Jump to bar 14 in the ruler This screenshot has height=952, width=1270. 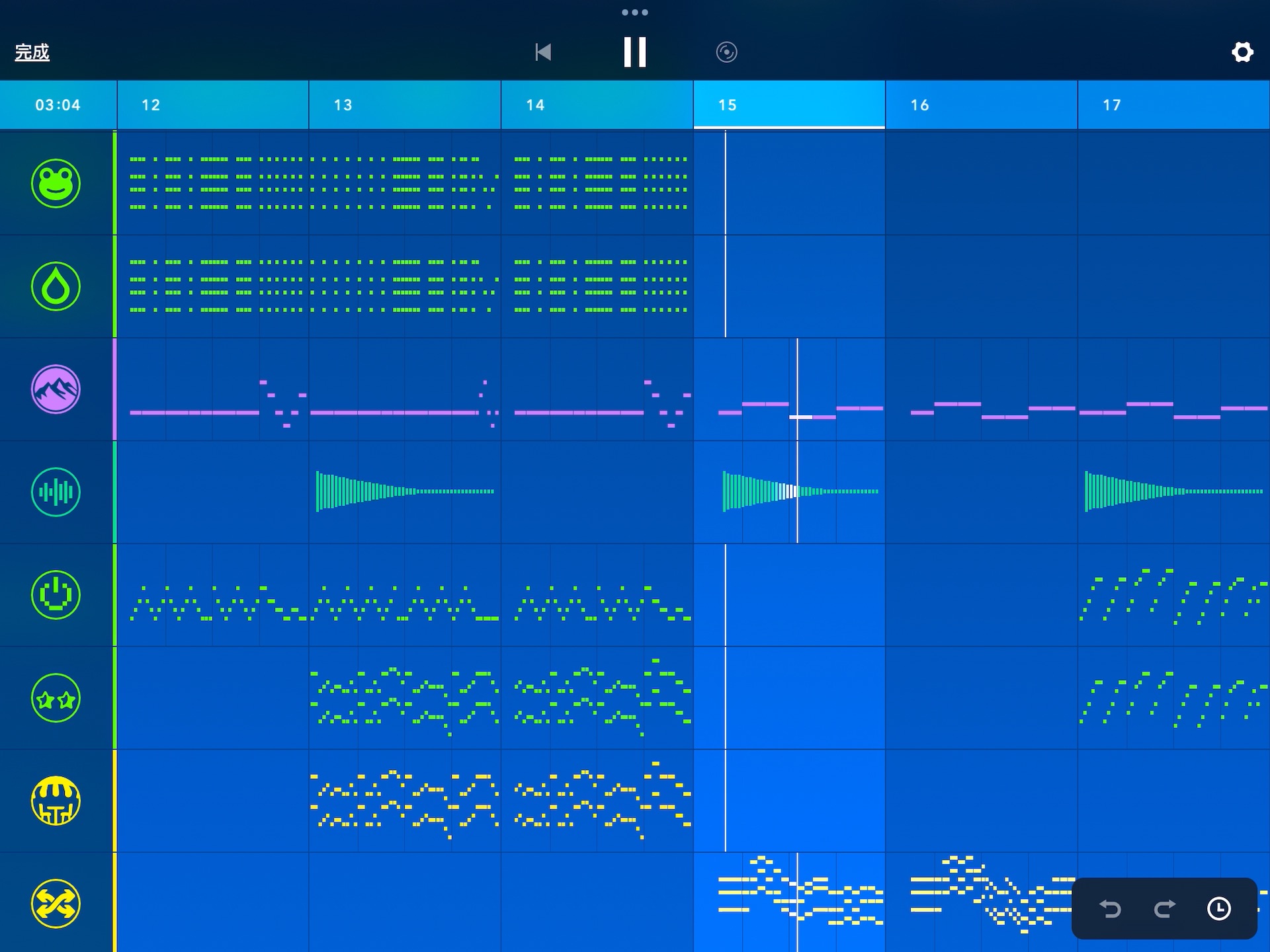tap(597, 105)
